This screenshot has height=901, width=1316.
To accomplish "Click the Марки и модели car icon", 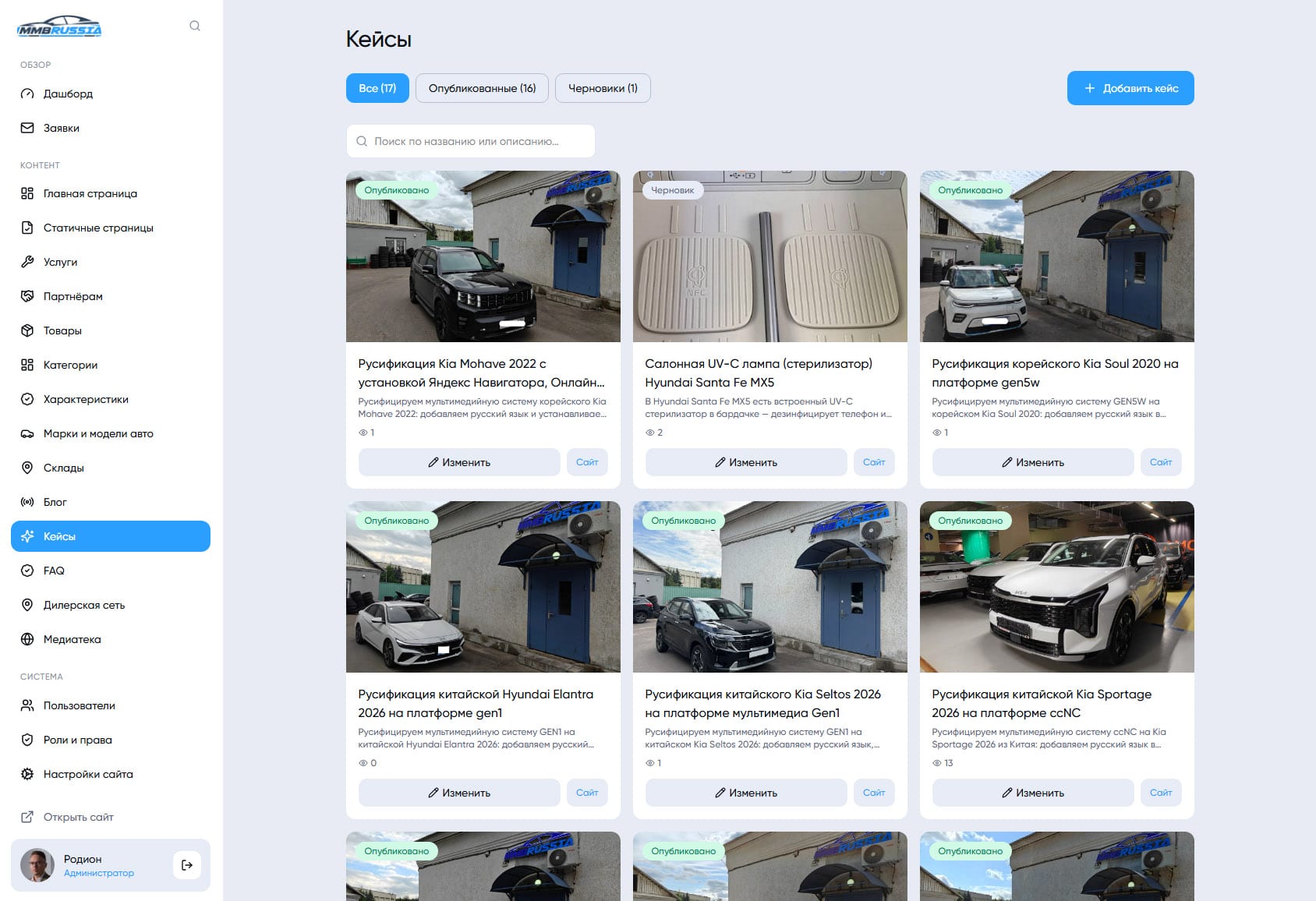I will pyautogui.click(x=27, y=433).
